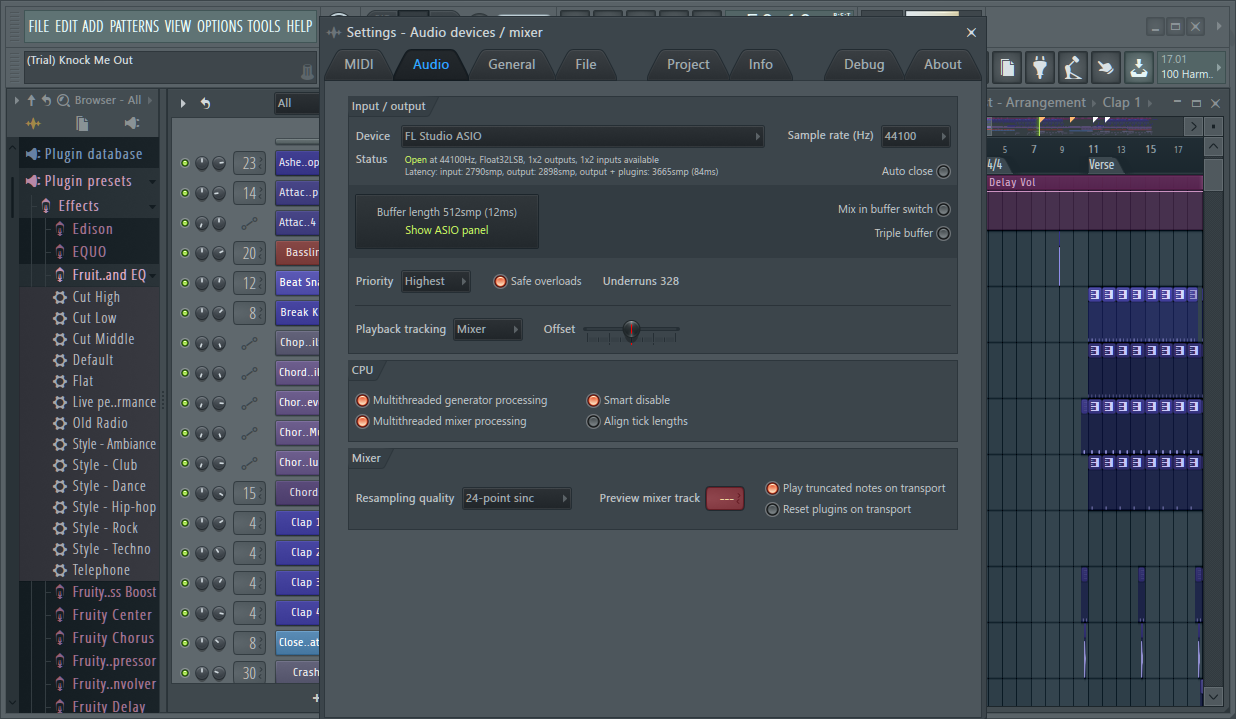This screenshot has height=719, width=1236.
Task: Collapse the Fruit..and EQ presets arrow
Action: pyautogui.click(x=152, y=275)
